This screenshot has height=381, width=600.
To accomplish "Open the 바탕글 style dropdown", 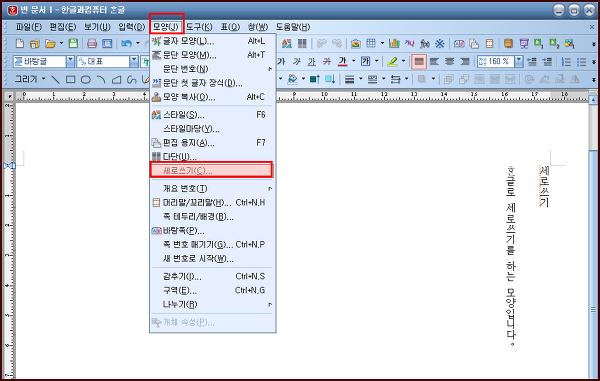I will coord(70,62).
